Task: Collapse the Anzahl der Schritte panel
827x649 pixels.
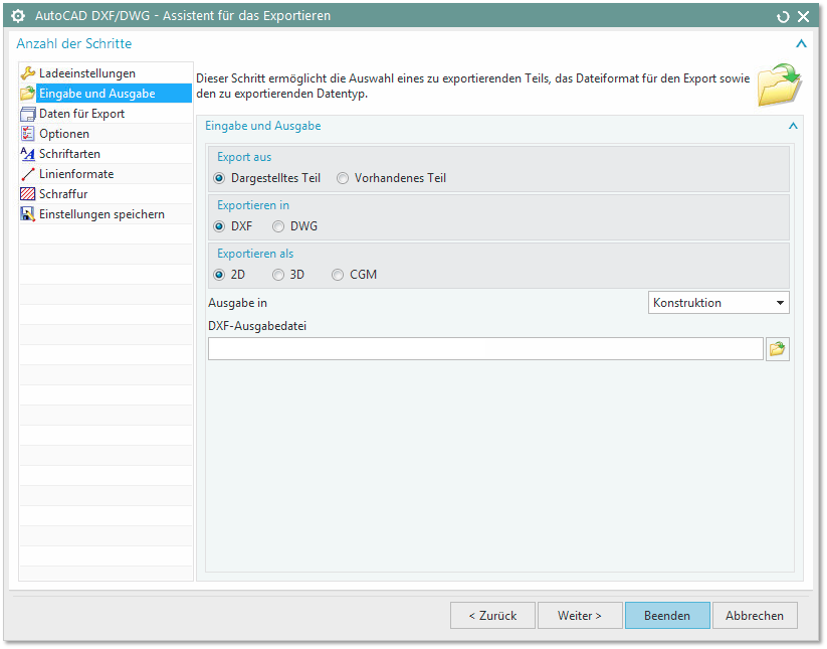Action: pos(800,44)
